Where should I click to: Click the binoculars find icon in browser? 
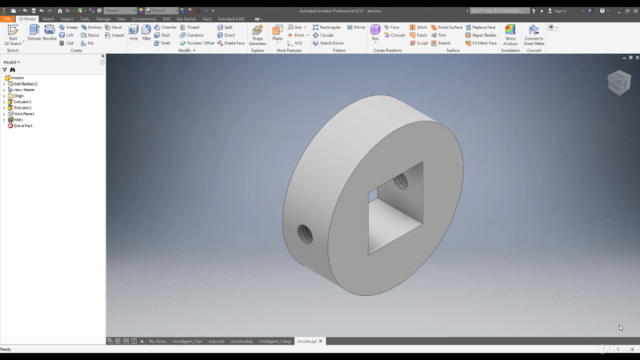[13, 70]
